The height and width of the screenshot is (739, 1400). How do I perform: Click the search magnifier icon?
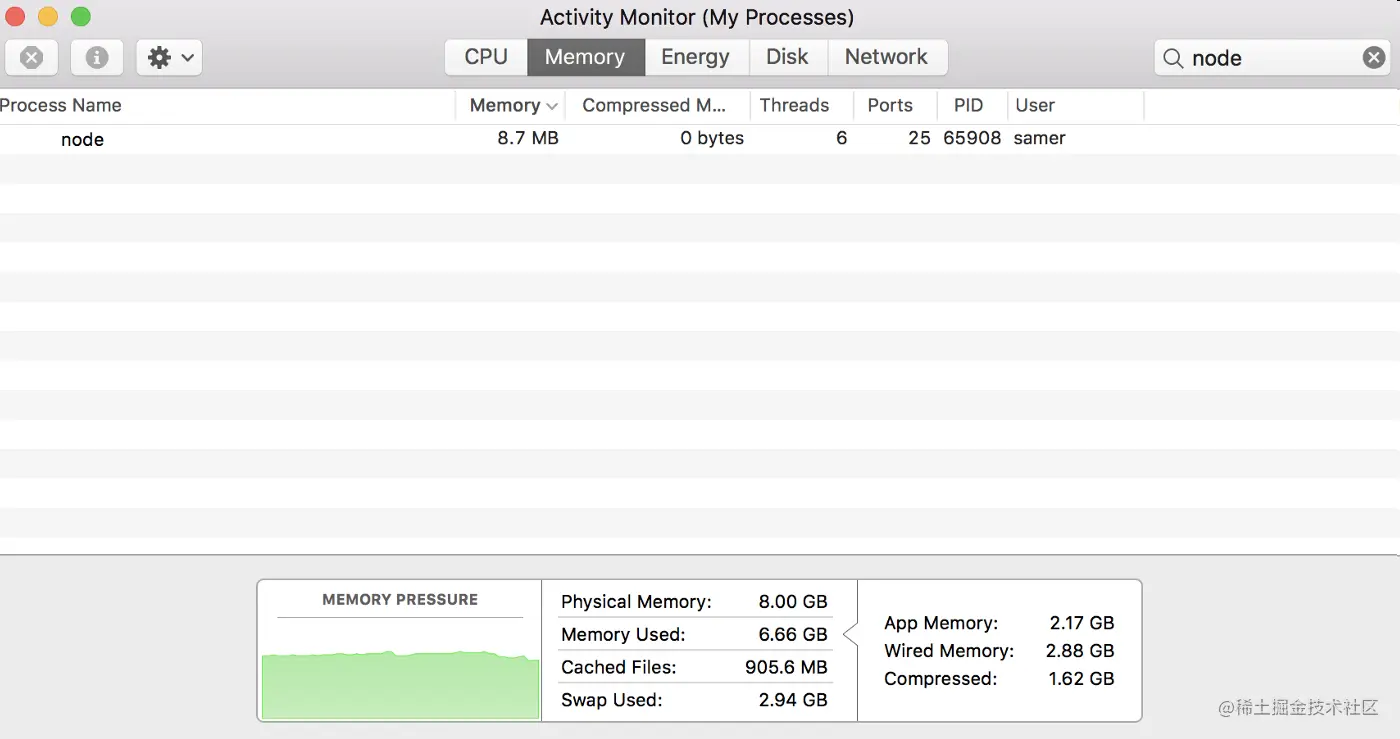click(1173, 59)
